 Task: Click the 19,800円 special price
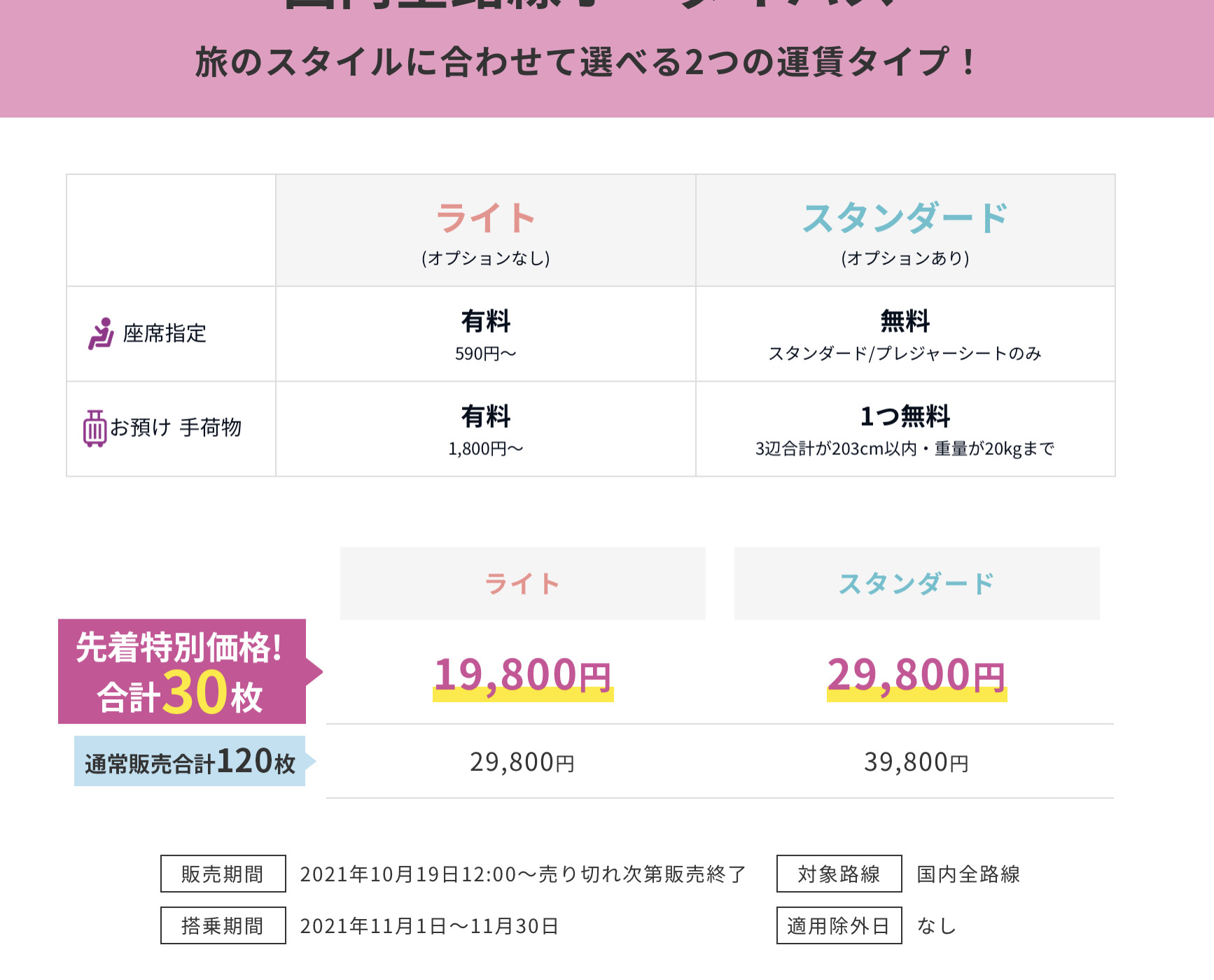tap(523, 676)
